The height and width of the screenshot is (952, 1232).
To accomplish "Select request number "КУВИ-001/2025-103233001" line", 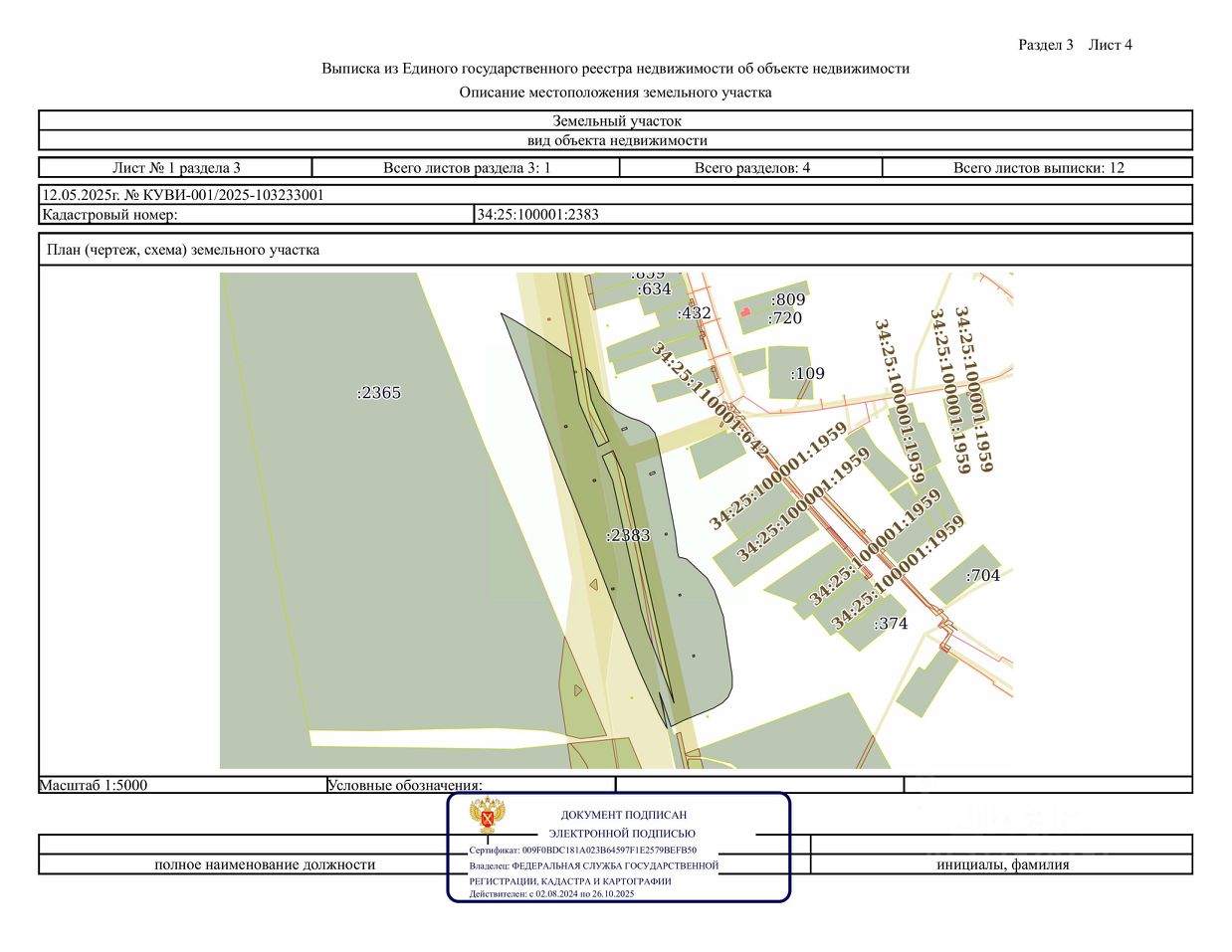I will 183,195.
